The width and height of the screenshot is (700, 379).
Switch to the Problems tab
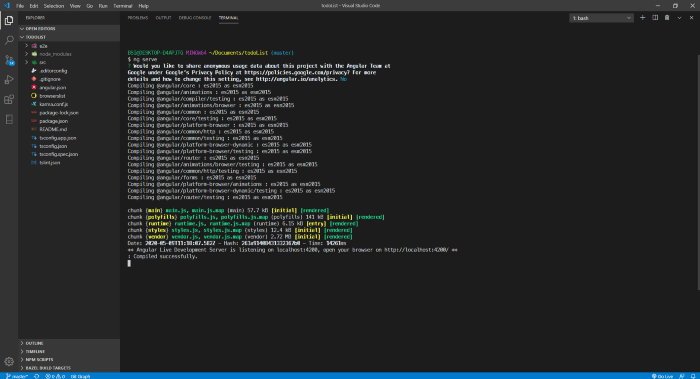click(x=138, y=18)
